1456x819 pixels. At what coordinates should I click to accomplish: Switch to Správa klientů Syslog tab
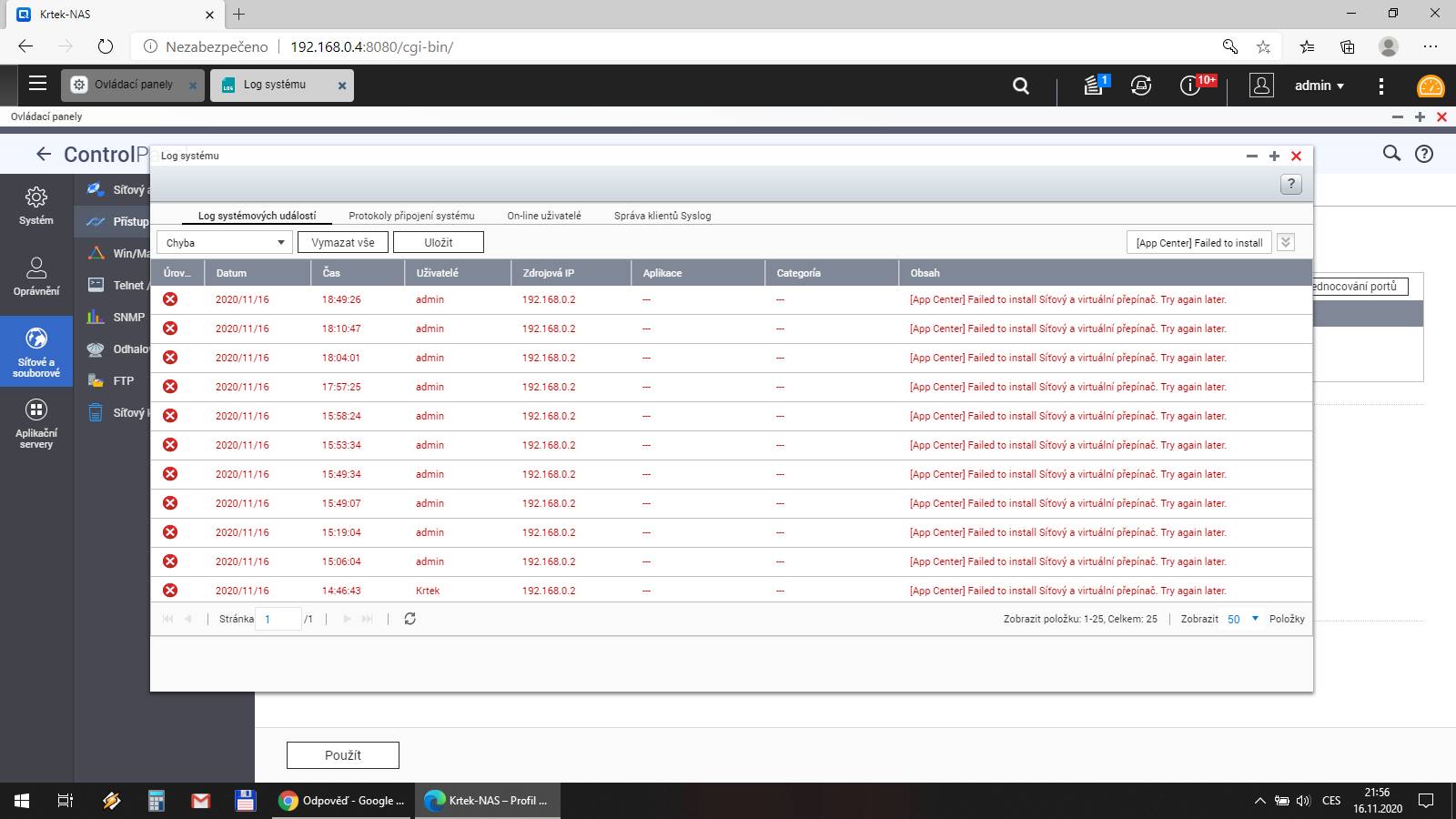[662, 216]
